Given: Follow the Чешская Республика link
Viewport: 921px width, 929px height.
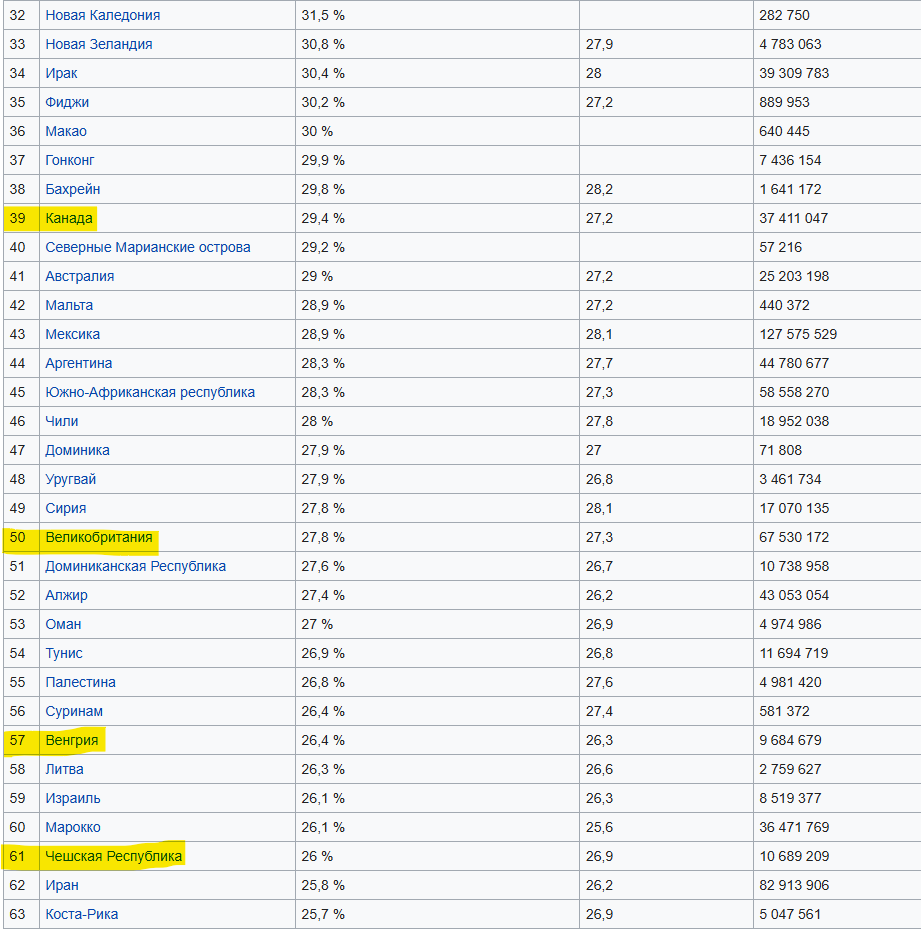Looking at the screenshot, I should pyautogui.click(x=114, y=856).
